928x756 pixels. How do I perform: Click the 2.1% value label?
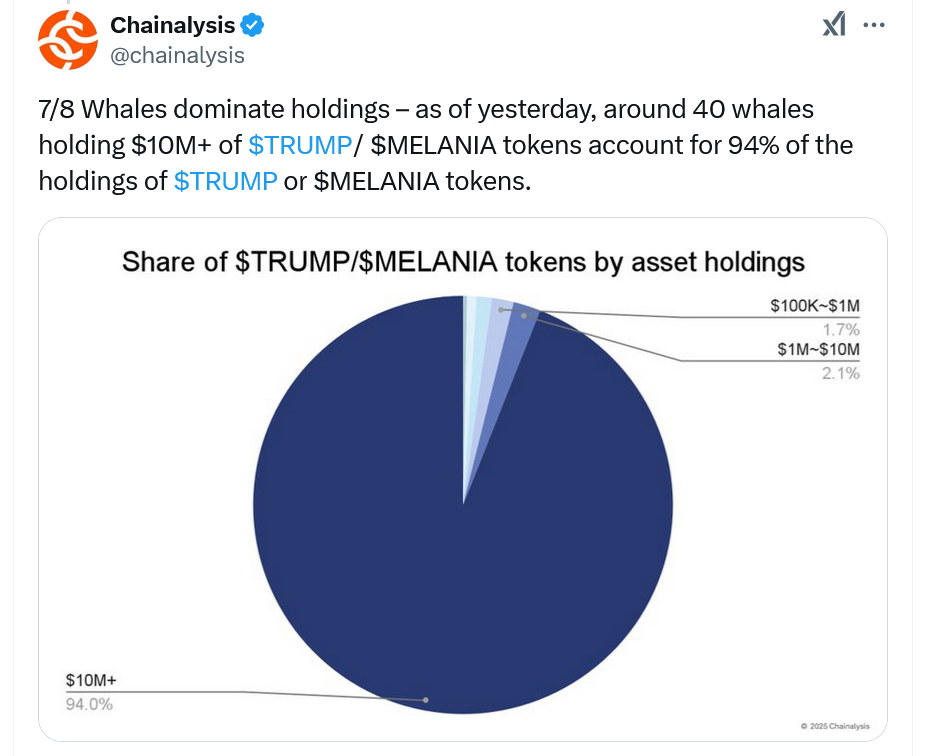point(842,373)
